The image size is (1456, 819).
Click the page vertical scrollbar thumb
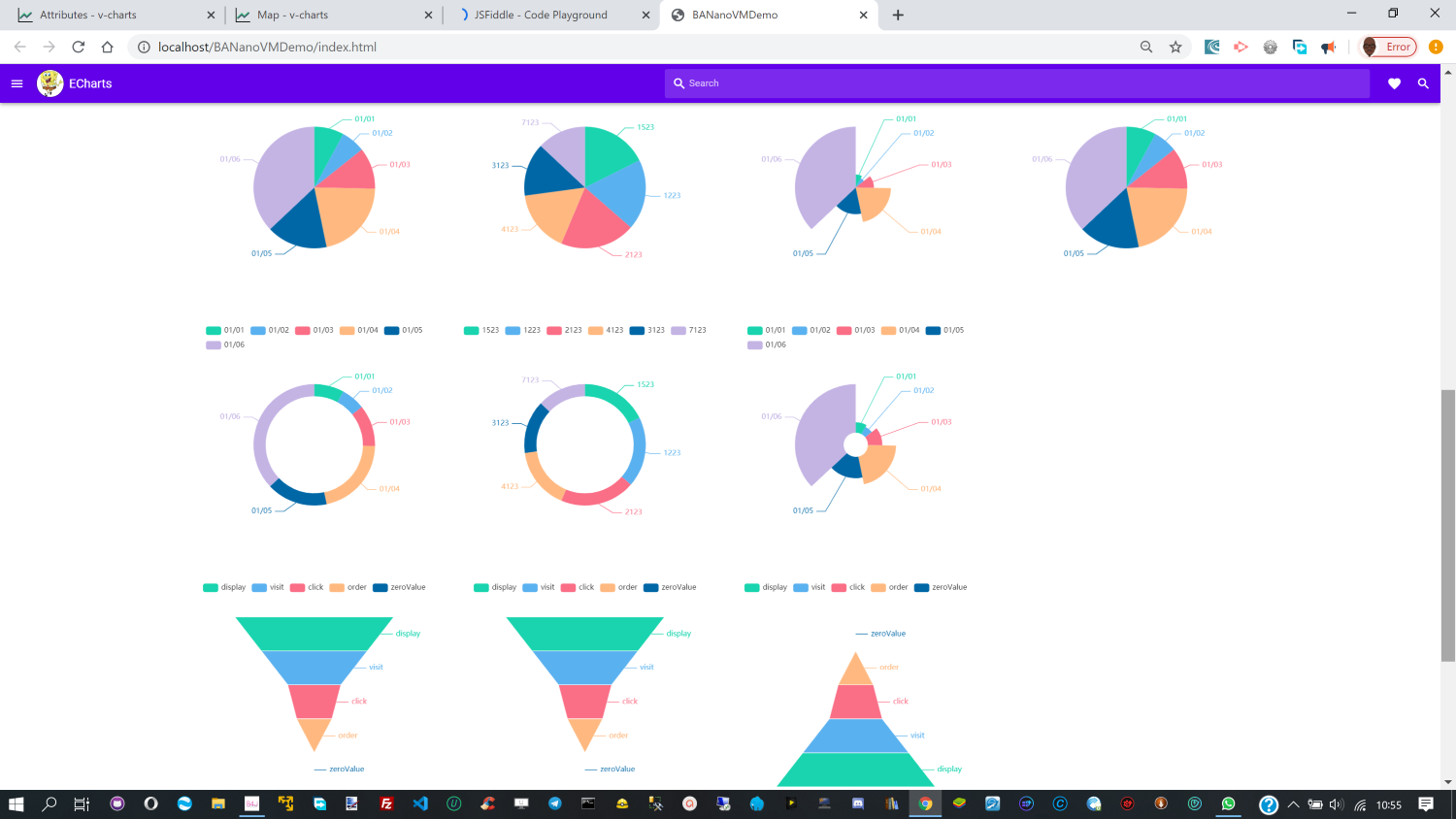pos(1448,525)
